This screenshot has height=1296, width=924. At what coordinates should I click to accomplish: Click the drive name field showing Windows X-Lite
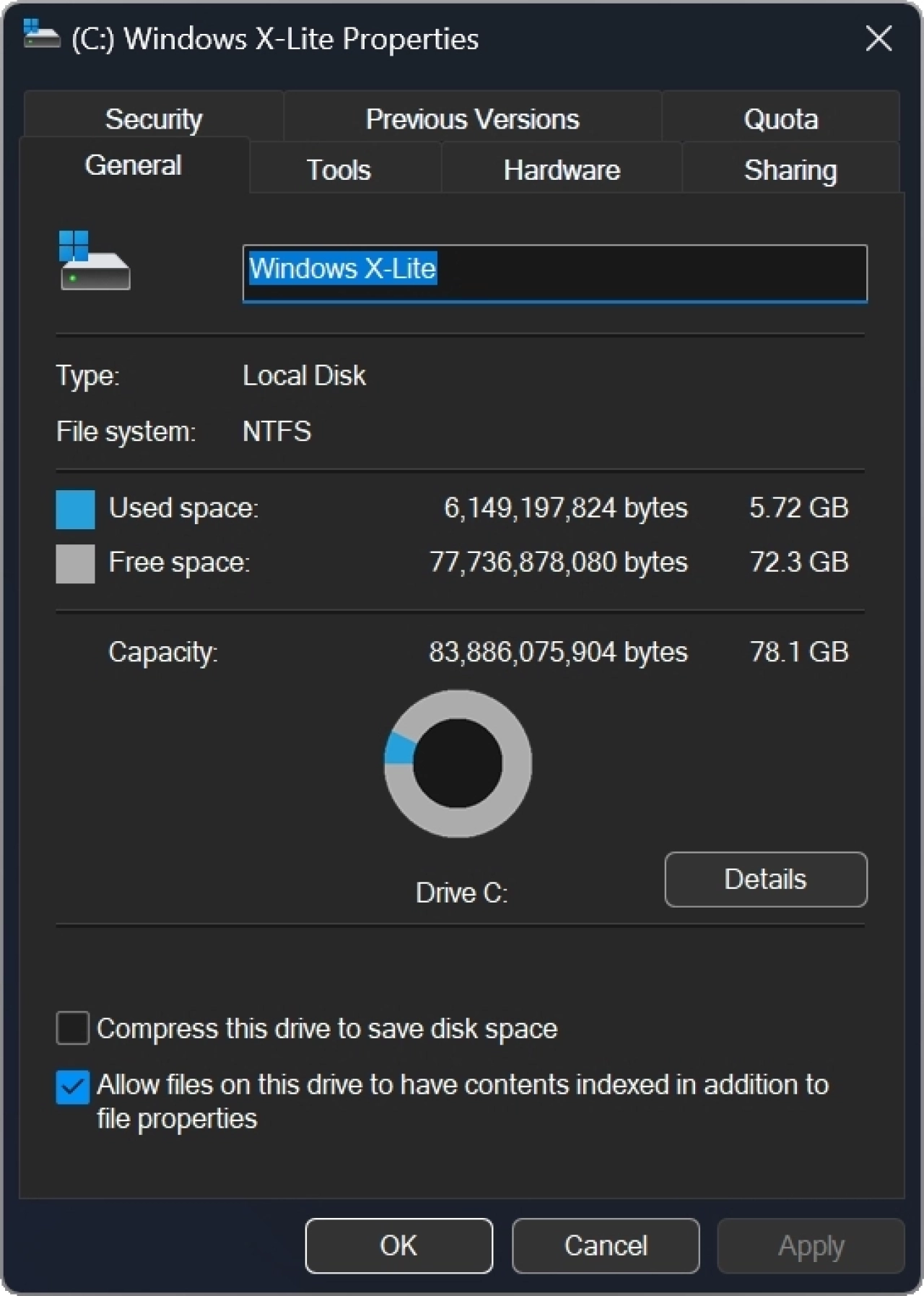pyautogui.click(x=554, y=273)
